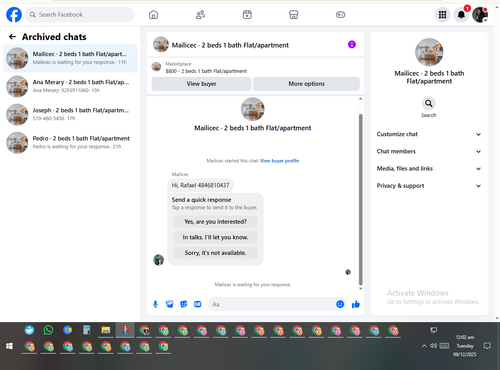This screenshot has height=370, width=500.
Task: Open the account profile picture menu
Action: point(480,15)
